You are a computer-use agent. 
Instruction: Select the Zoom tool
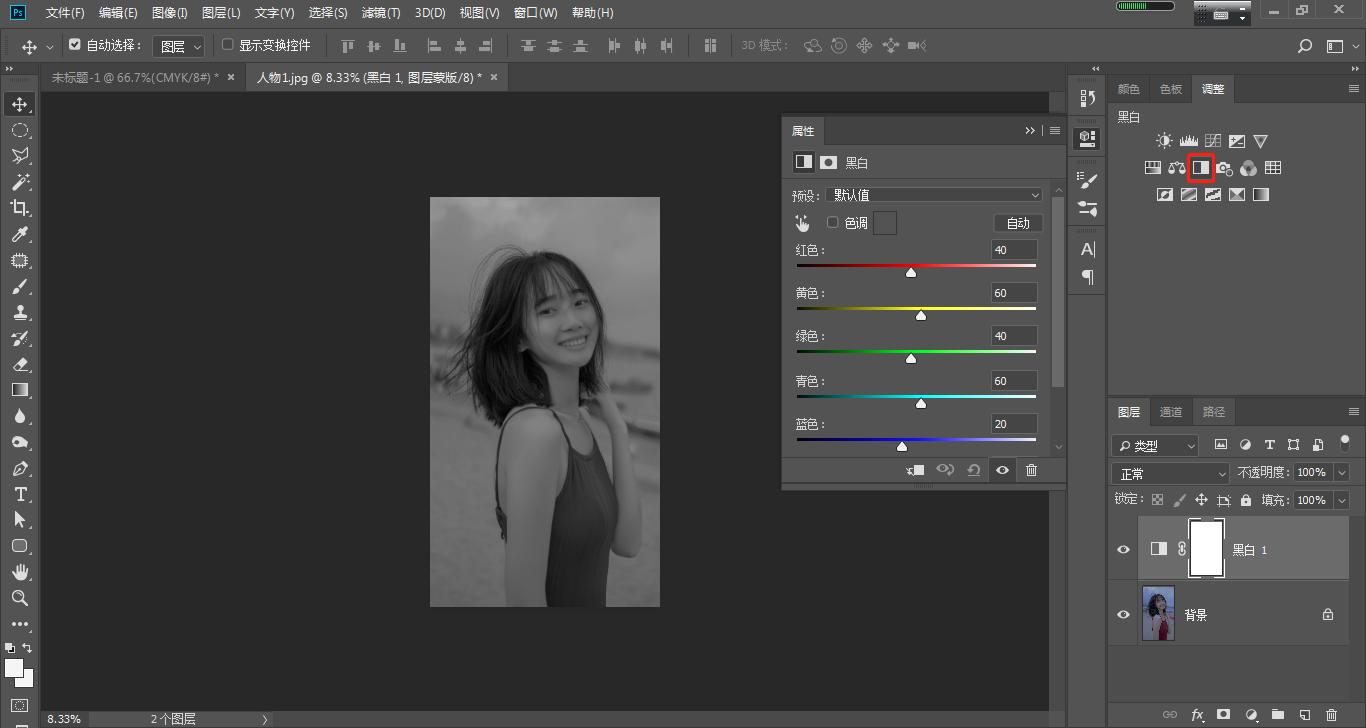click(19, 598)
